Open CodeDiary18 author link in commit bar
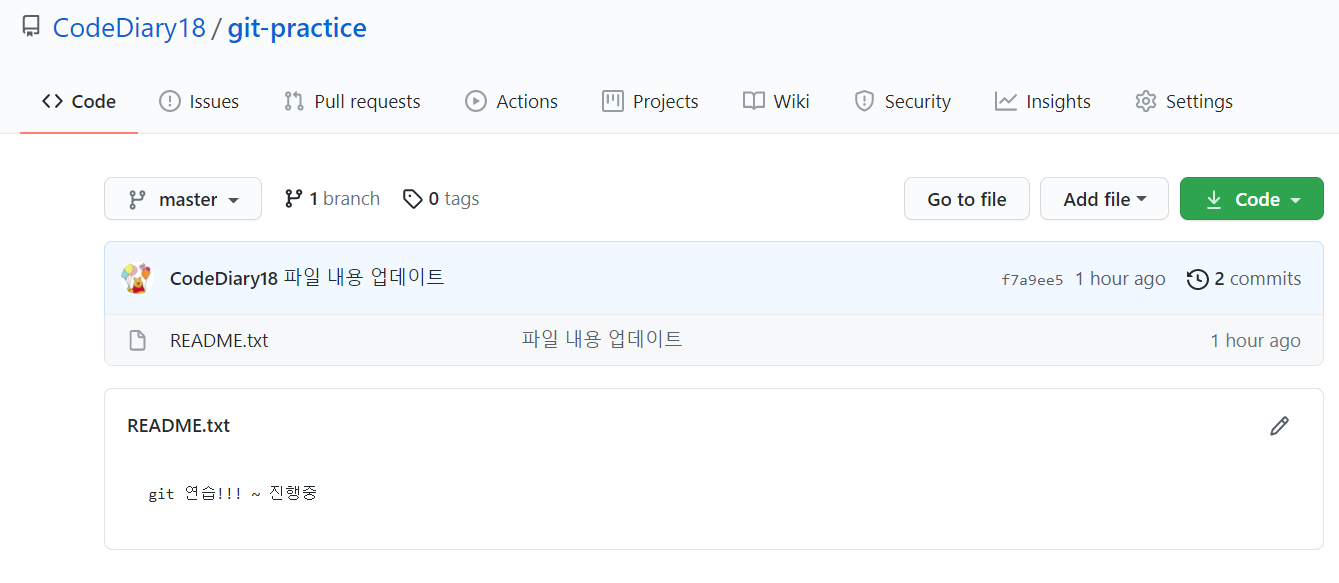The height and width of the screenshot is (583, 1339). click(224, 278)
